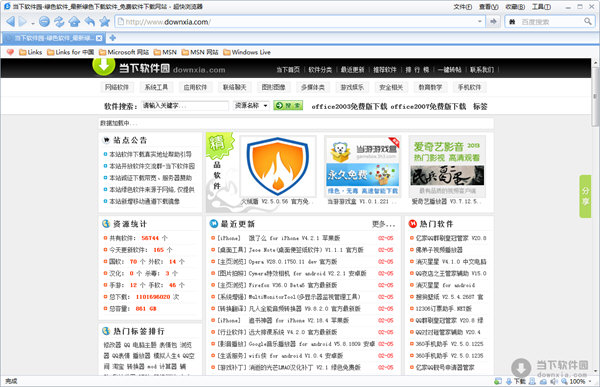600x387 pixels.
Task: Click the favorites star icon in toolbar
Action: [104, 21]
